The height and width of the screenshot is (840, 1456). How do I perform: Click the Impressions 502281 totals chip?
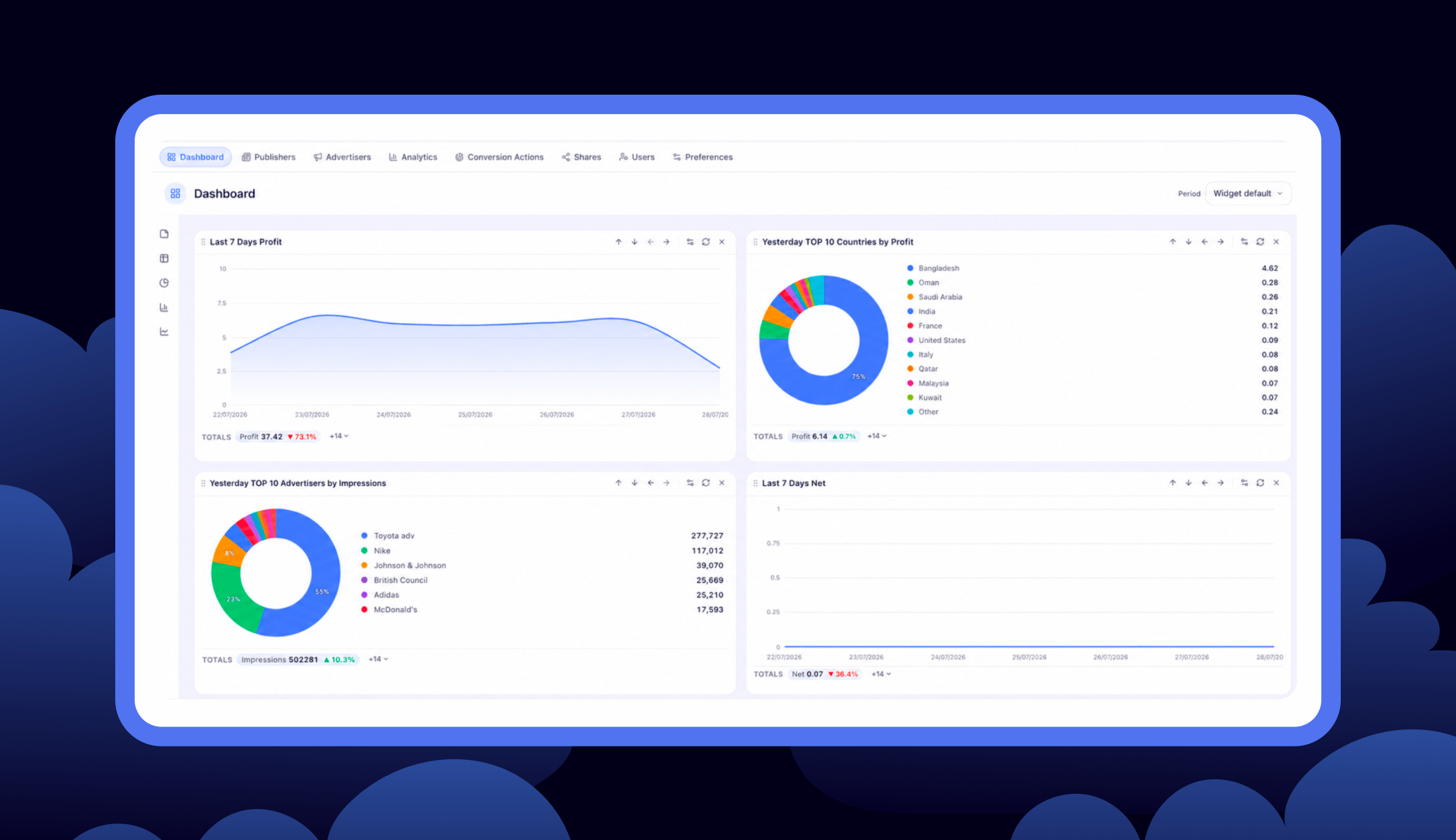pos(298,660)
